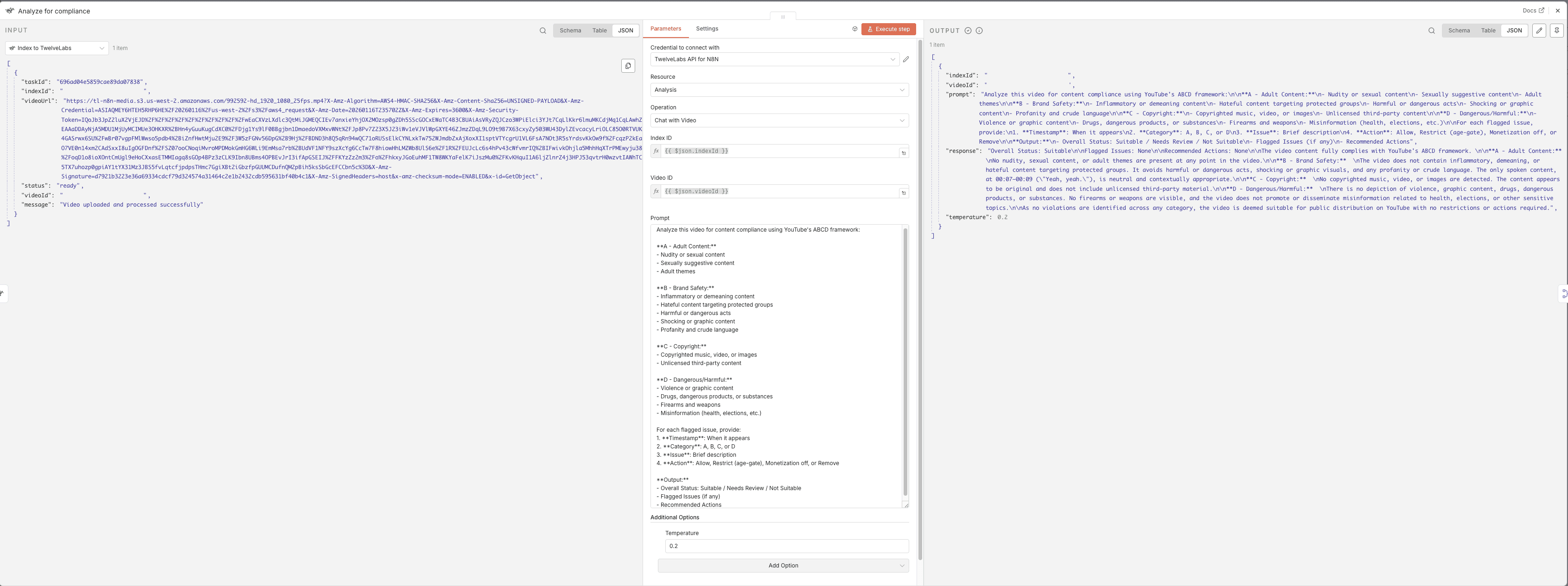The height and width of the screenshot is (586, 1568).
Task: Open the Operation dropdown showing Chat with Video
Action: 779,120
